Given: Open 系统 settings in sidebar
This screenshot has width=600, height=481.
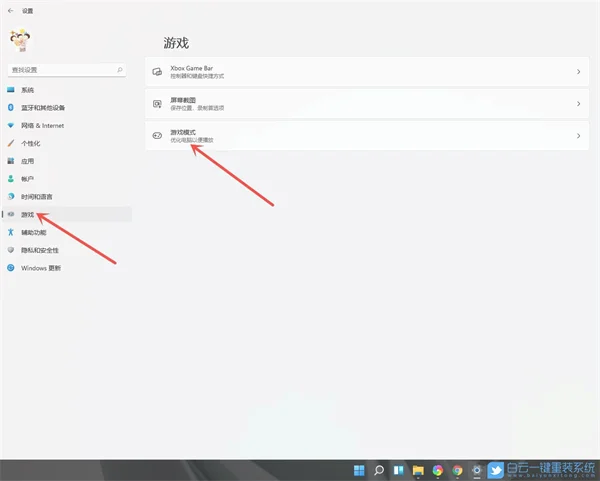Looking at the screenshot, I should [28, 90].
